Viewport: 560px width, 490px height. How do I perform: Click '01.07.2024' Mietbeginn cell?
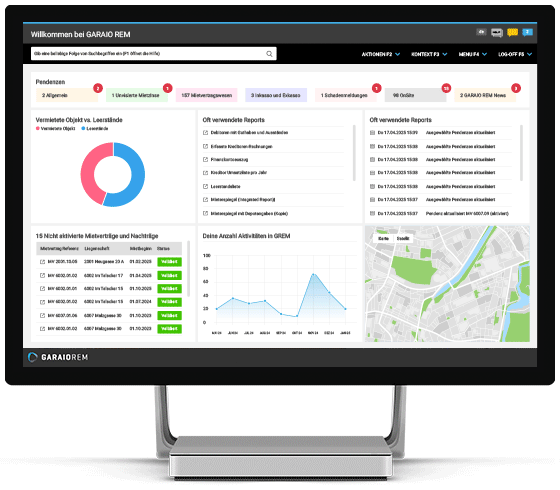point(140,302)
